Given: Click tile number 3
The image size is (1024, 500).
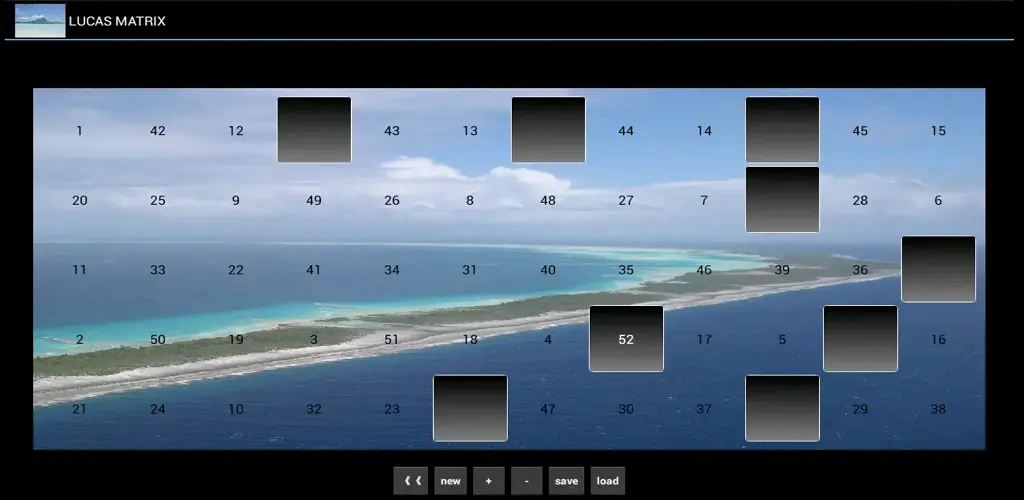Looking at the screenshot, I should (314, 339).
